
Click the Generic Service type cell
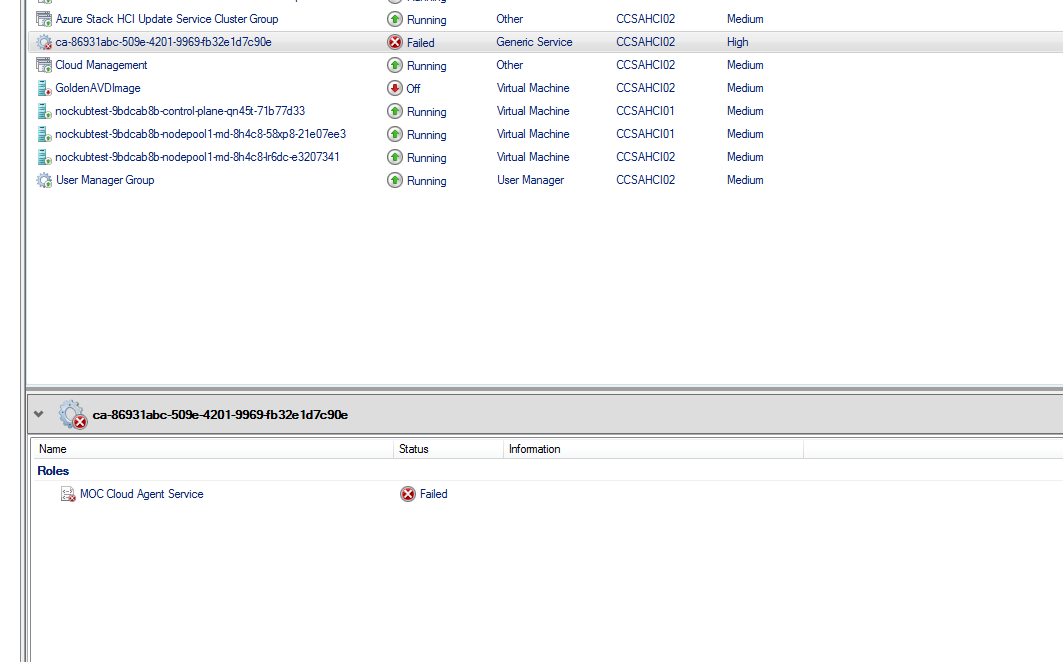tap(534, 42)
